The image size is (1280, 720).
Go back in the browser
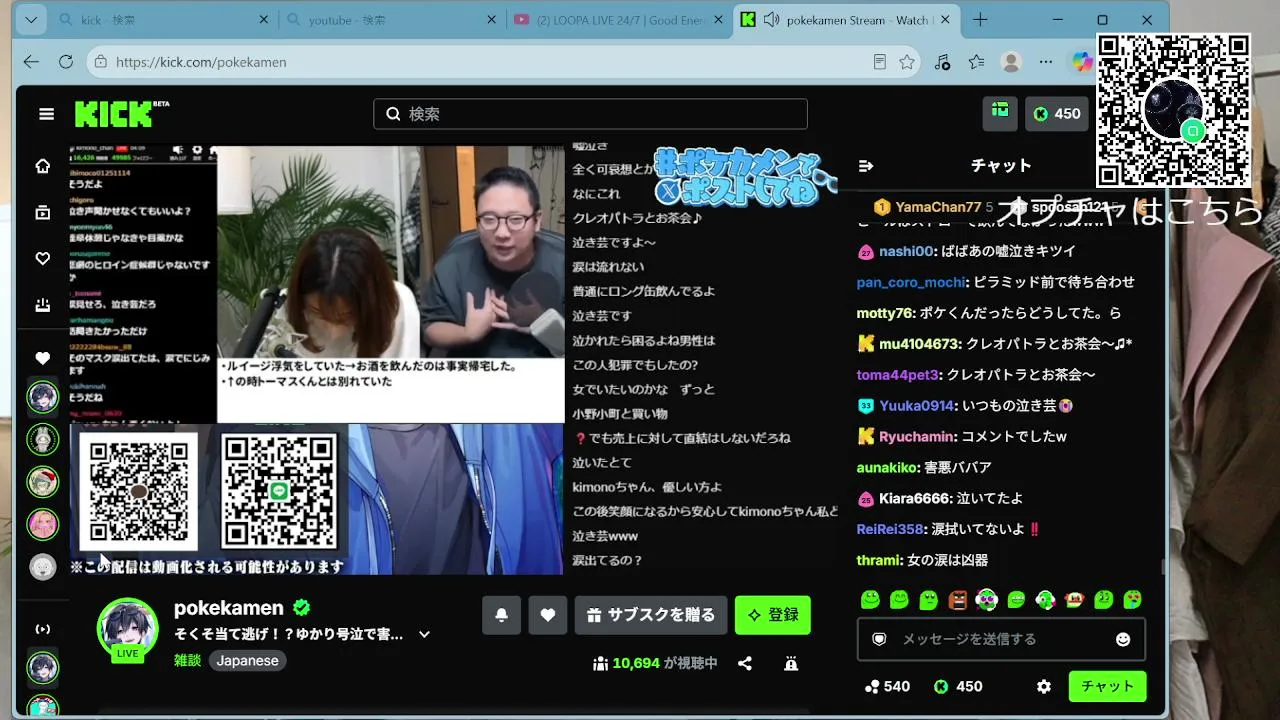31,62
